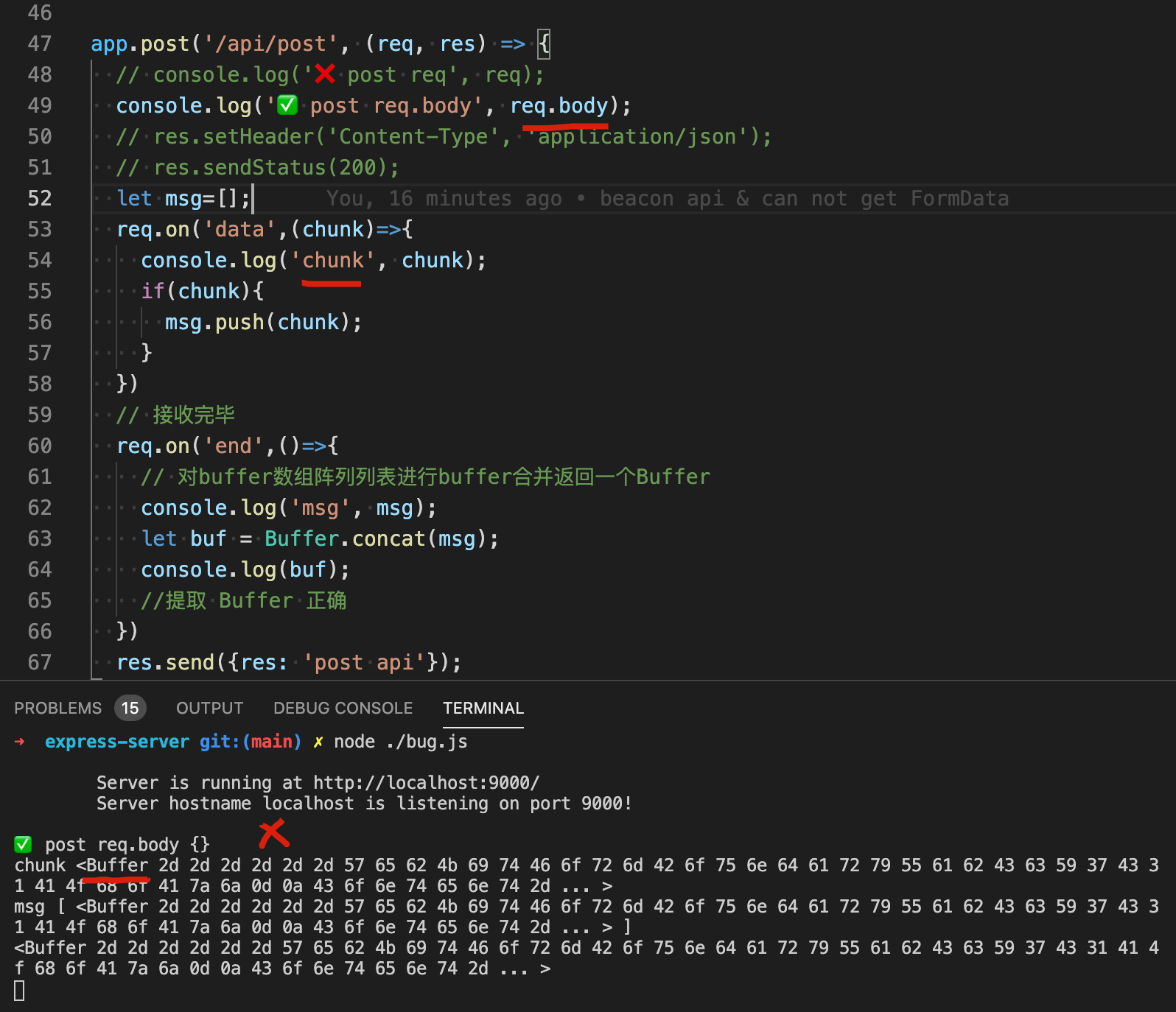
Task: Click the problems count badge 15
Action: pyautogui.click(x=130, y=708)
